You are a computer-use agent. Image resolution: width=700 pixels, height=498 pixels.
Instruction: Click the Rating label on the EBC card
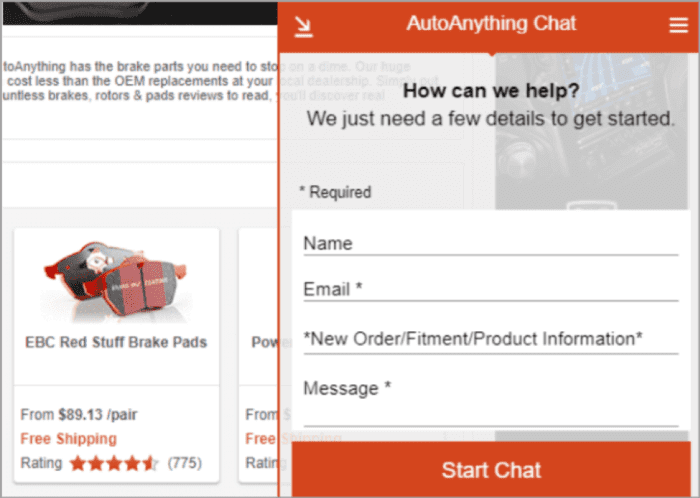coord(41,463)
